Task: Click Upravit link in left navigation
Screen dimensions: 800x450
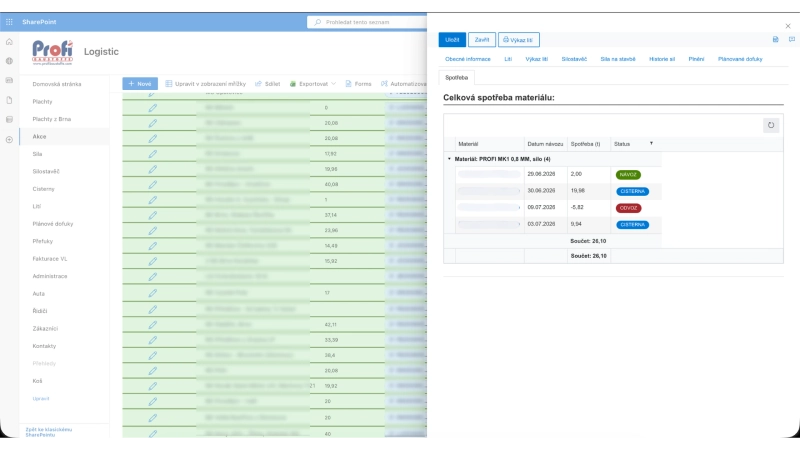Action: click(x=41, y=398)
